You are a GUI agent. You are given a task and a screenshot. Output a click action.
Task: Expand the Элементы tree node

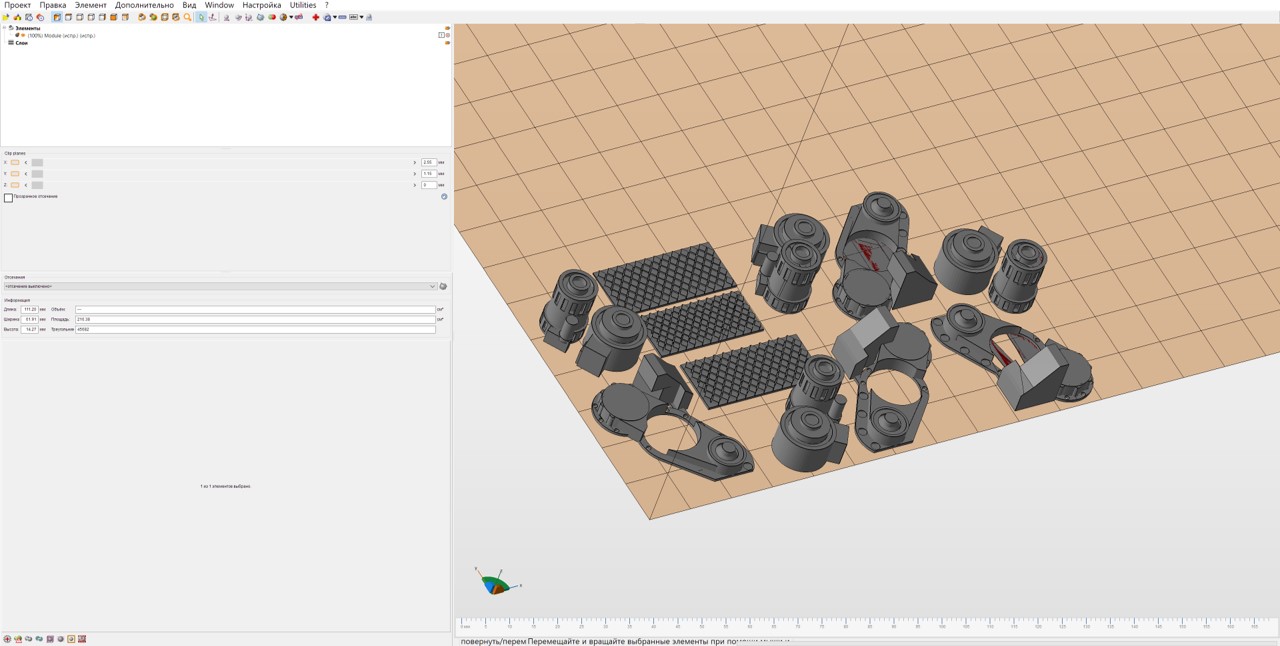tap(4, 28)
